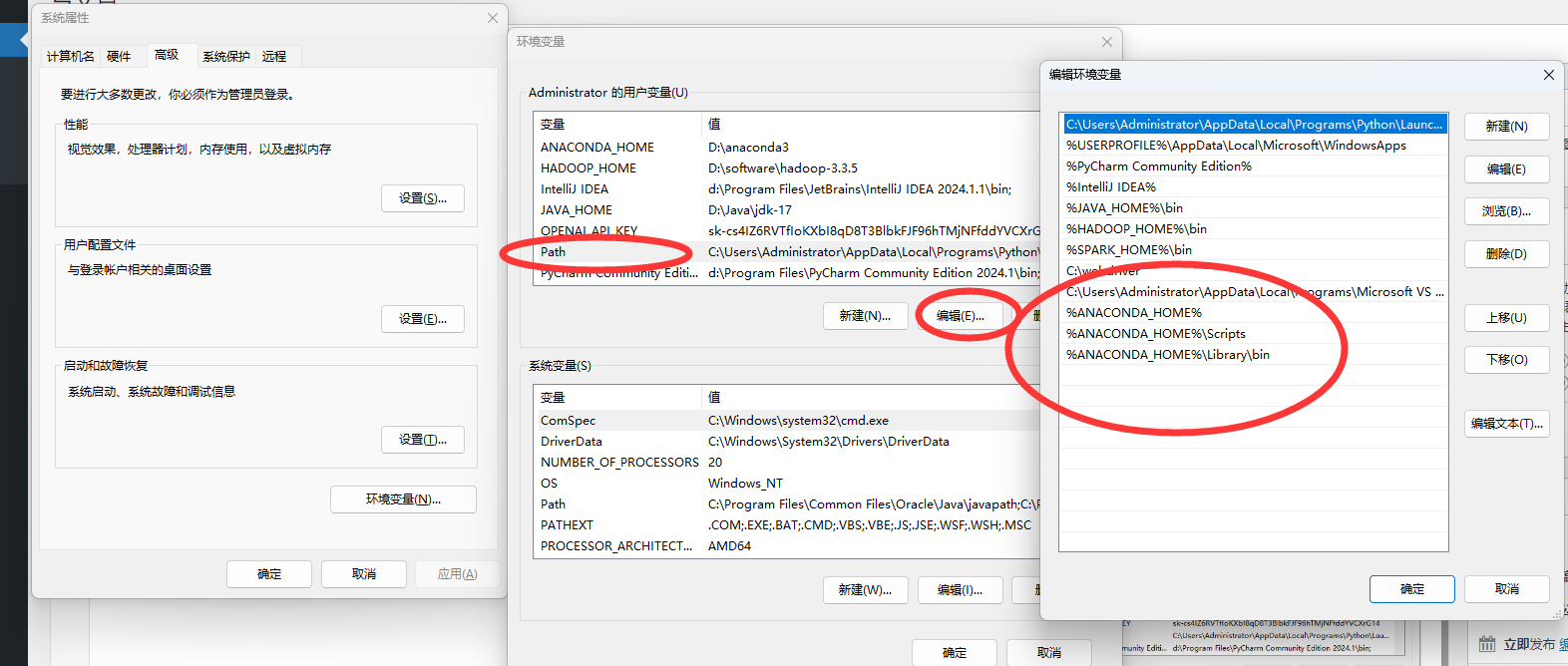Go to the 系统保护 tab
1568x666 pixels.
[x=226, y=57]
